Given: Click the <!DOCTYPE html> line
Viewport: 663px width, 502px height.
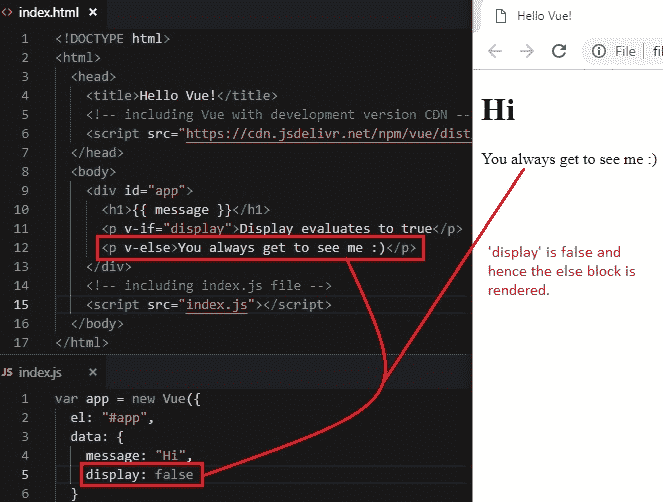Looking at the screenshot, I should coord(112,39).
